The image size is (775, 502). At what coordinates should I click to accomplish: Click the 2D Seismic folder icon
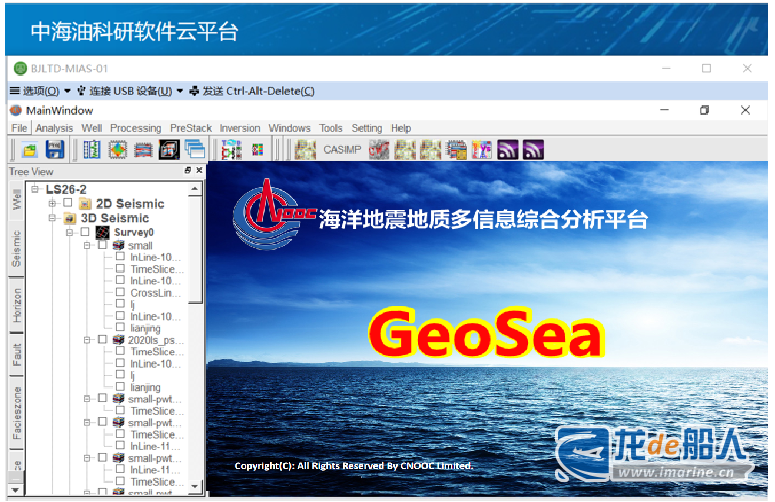point(85,204)
